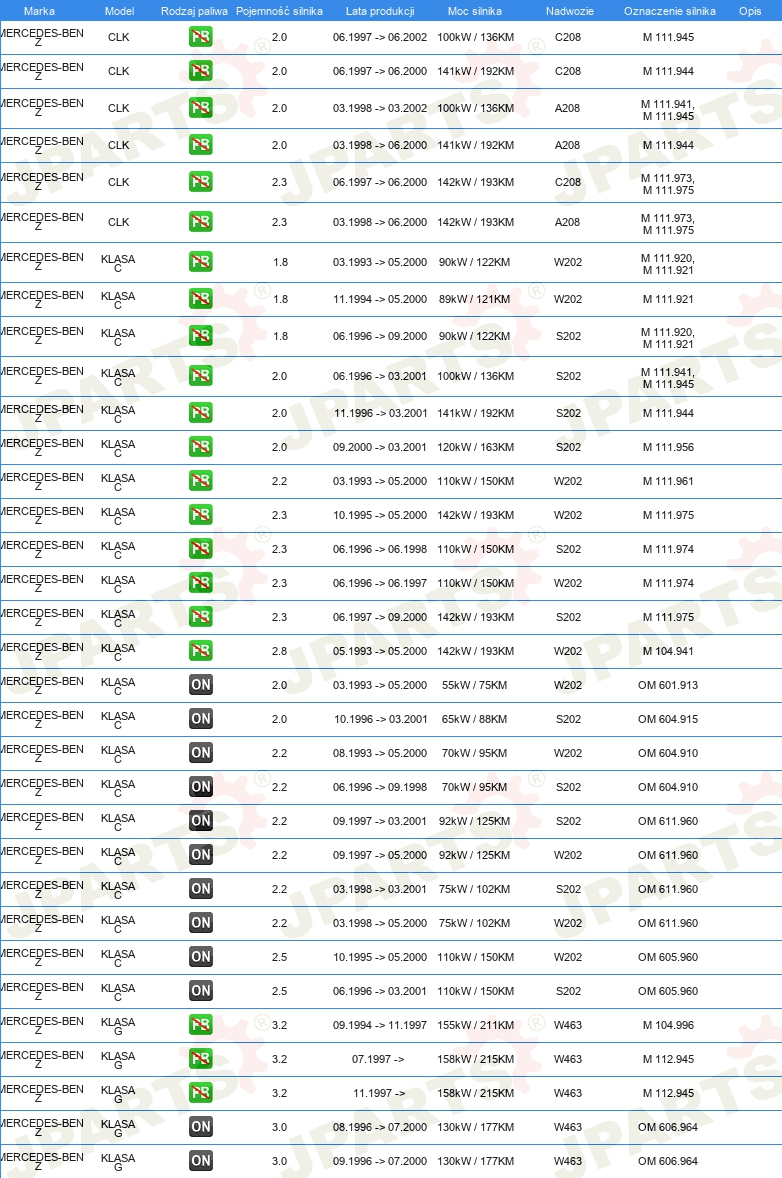Select the engine code cell 'M 104.941'
The width and height of the screenshot is (782, 1178).
[668, 651]
